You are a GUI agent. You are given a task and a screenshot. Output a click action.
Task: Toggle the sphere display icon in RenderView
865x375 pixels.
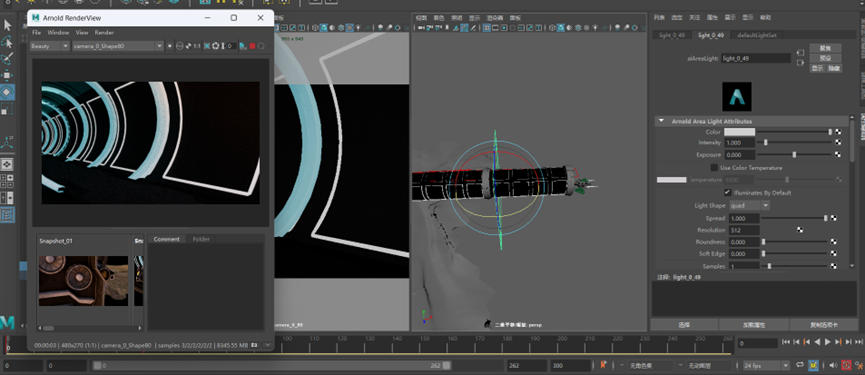(179, 46)
